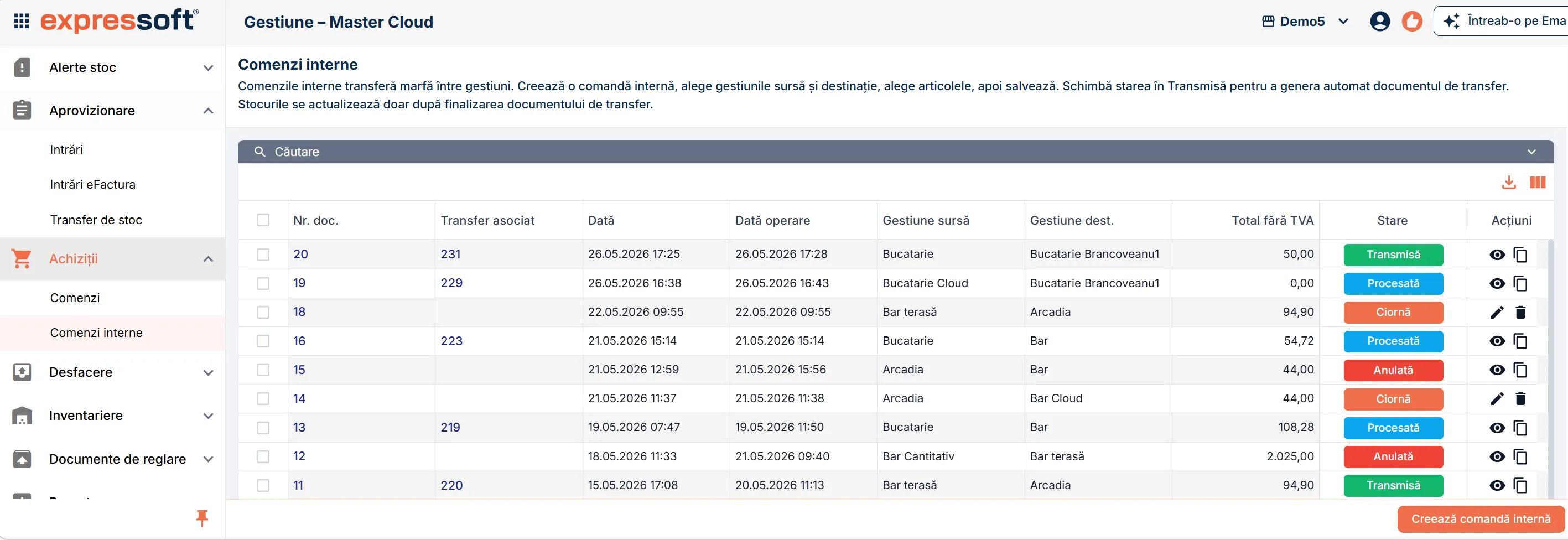Tick the select-all header checkbox
1568x540 pixels.
263,220
